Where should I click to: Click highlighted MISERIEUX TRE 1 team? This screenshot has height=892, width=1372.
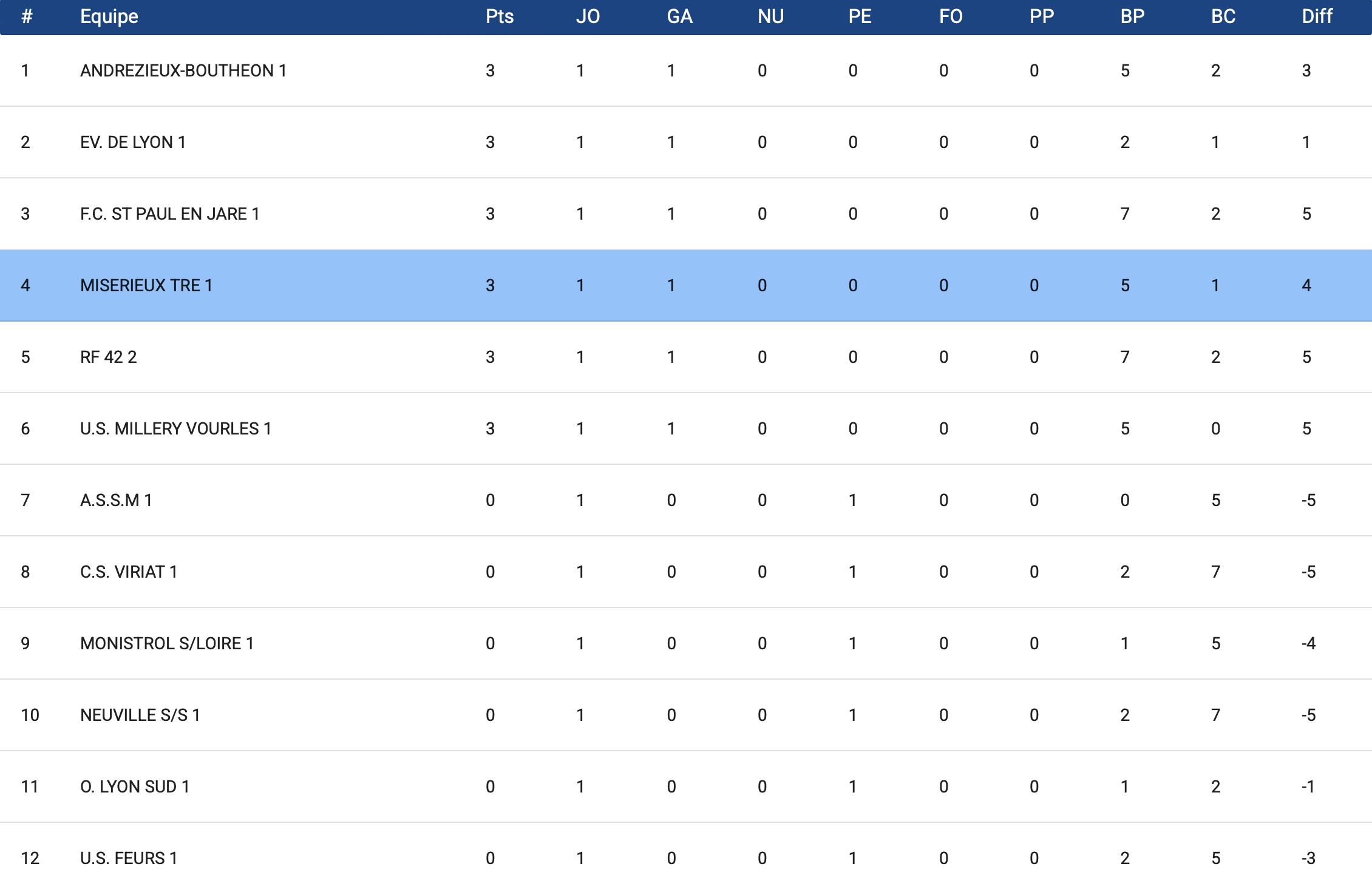coord(146,286)
